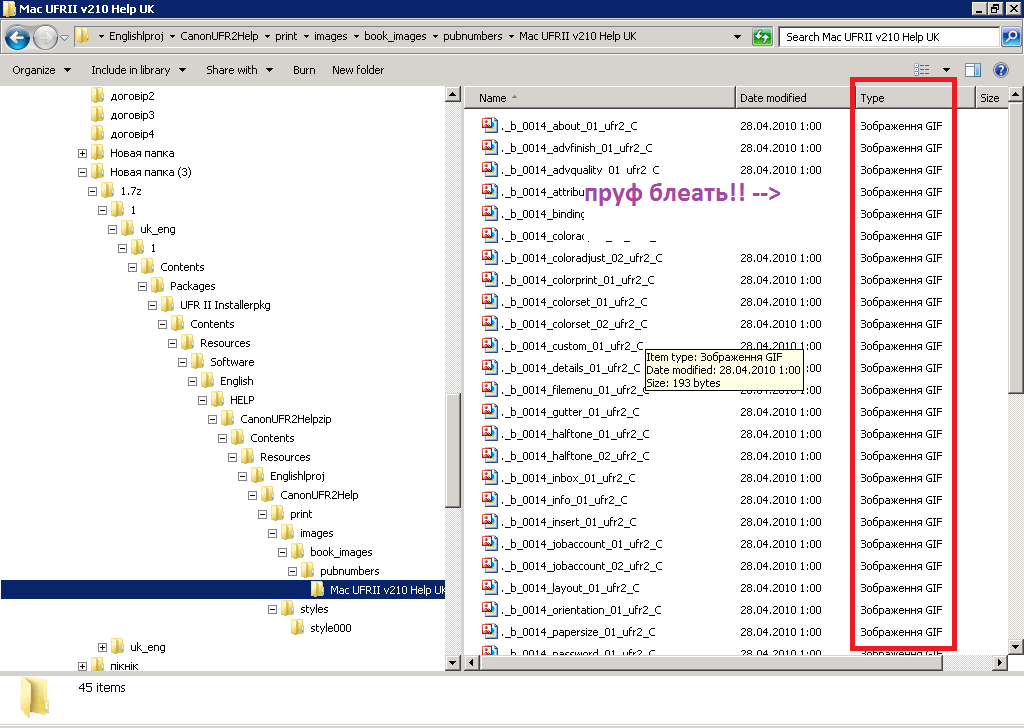Click the file icon of _b_0014_papersize_01_ufr2_C
This screenshot has height=728, width=1024.
coord(489,631)
